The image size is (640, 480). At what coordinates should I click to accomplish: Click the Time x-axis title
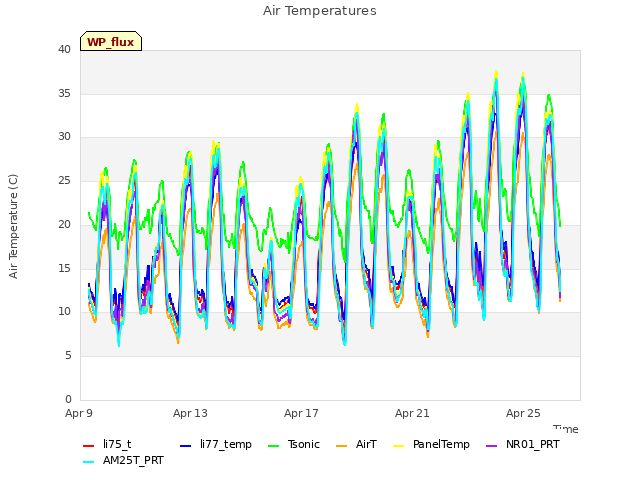pyautogui.click(x=566, y=429)
